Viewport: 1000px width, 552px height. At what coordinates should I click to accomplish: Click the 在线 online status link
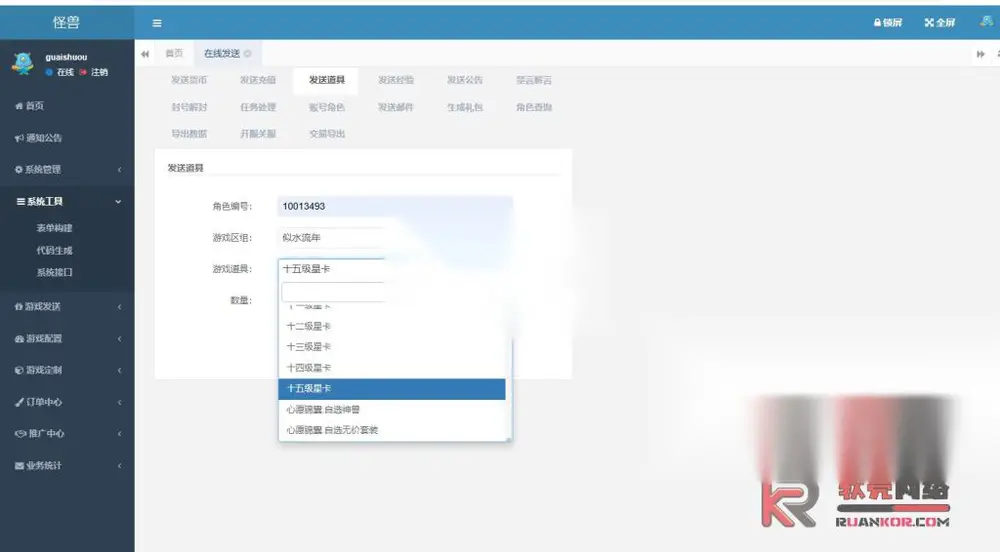click(60, 72)
